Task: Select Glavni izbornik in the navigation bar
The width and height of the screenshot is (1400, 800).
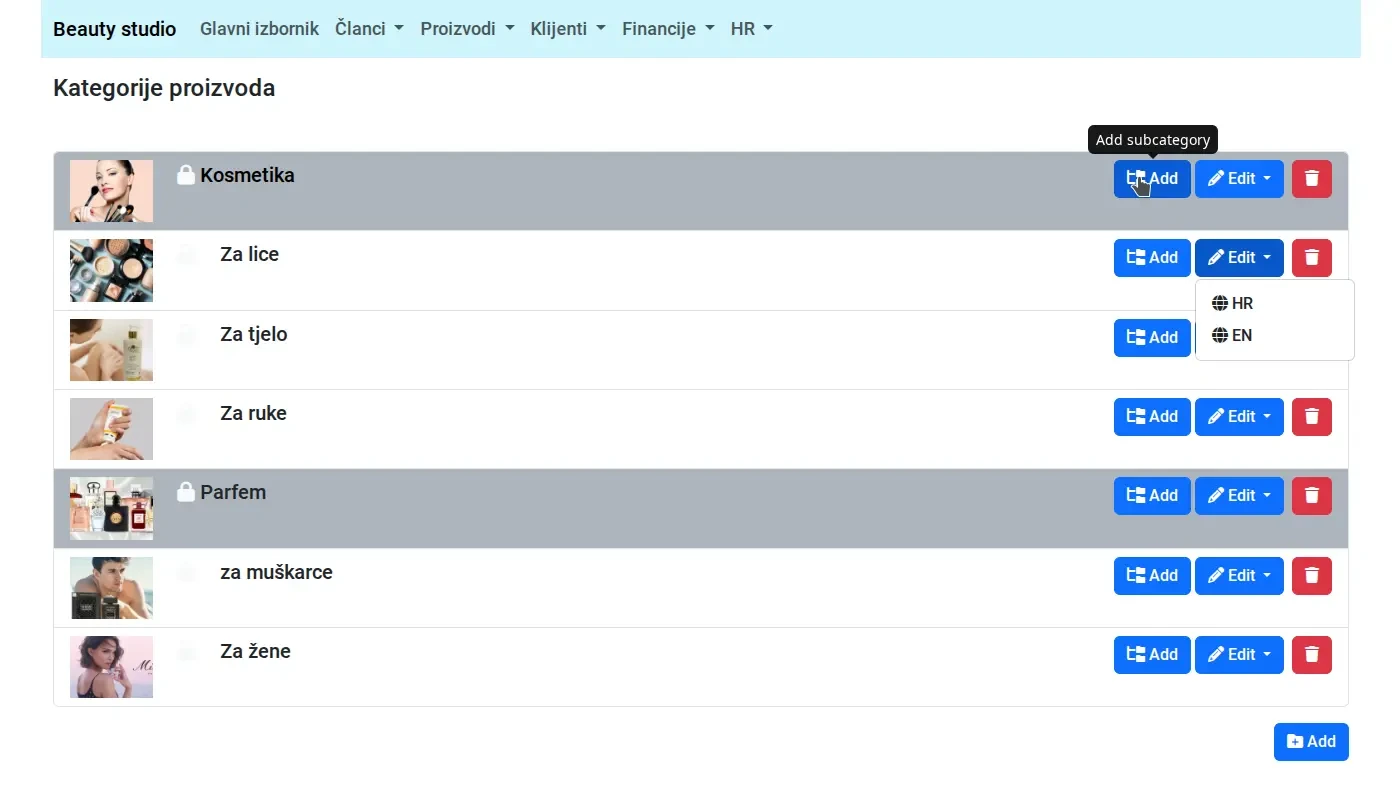Action: tap(259, 29)
